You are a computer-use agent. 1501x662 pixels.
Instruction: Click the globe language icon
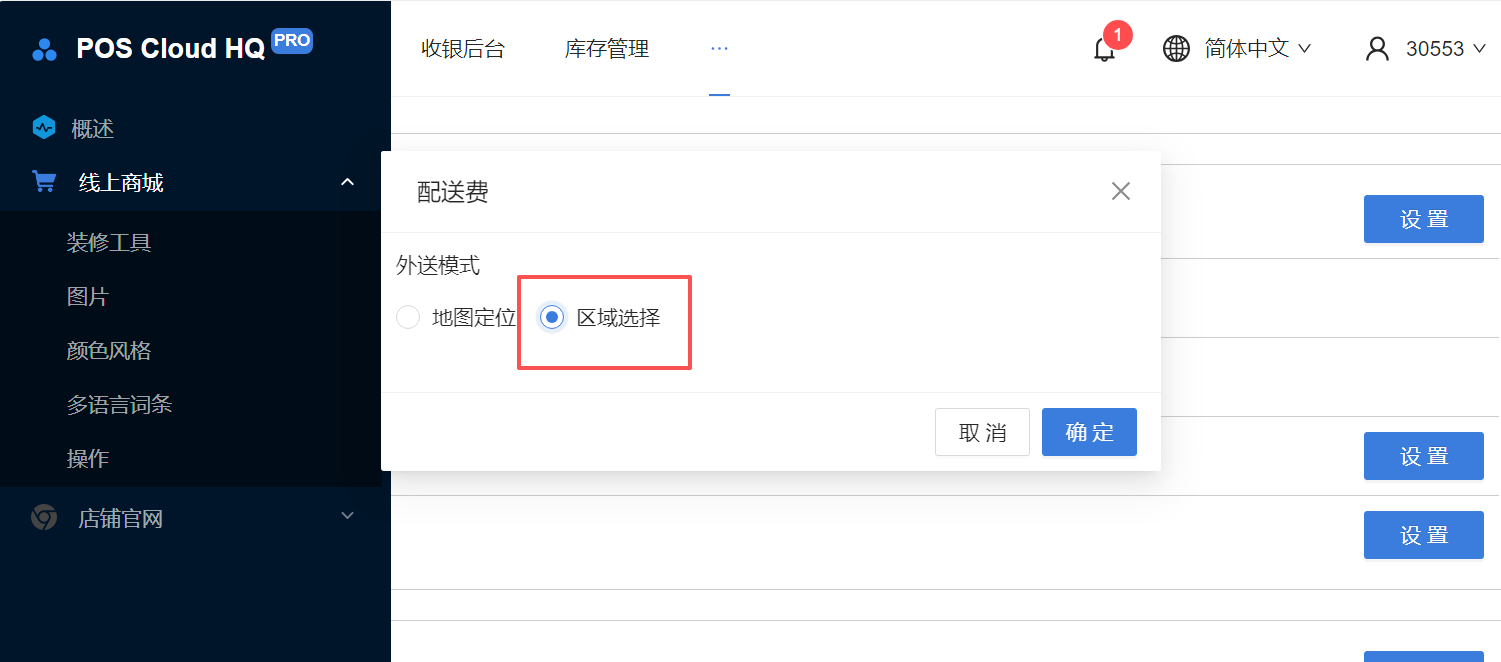tap(1176, 48)
